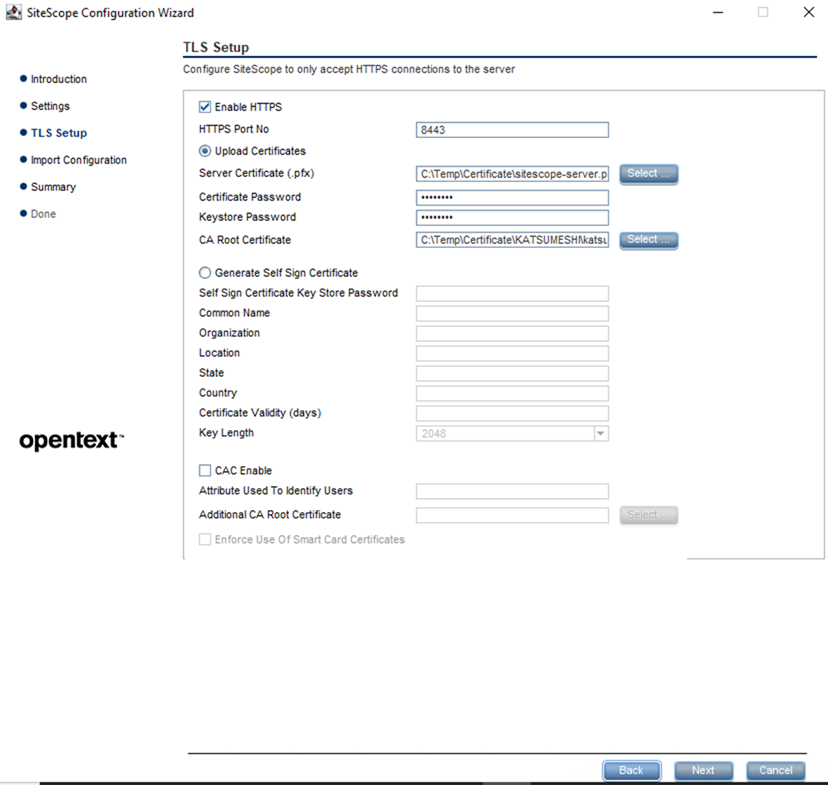Minimize the SiteScope Configuration Wizard window
The height and width of the screenshot is (785, 828).
718,12
